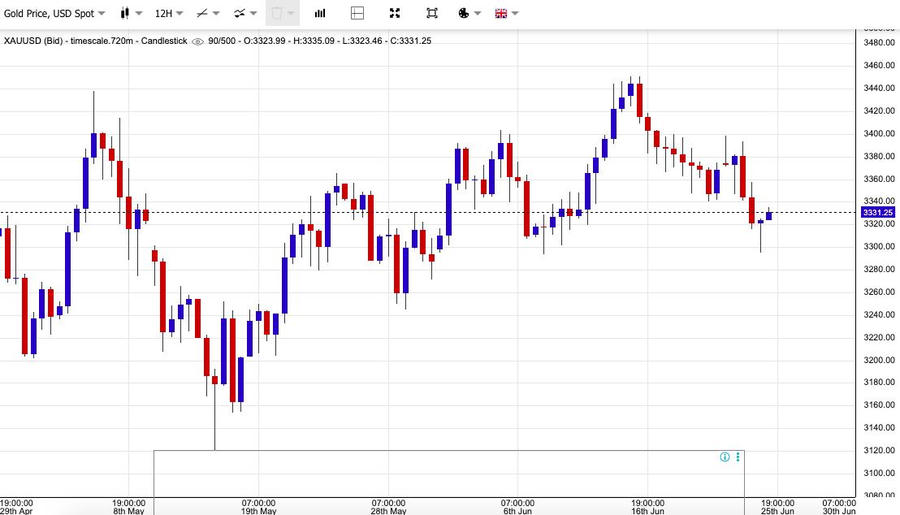Open the three-dot options menu in panel
Screen dimensions: 900x515
pyautogui.click(x=738, y=457)
